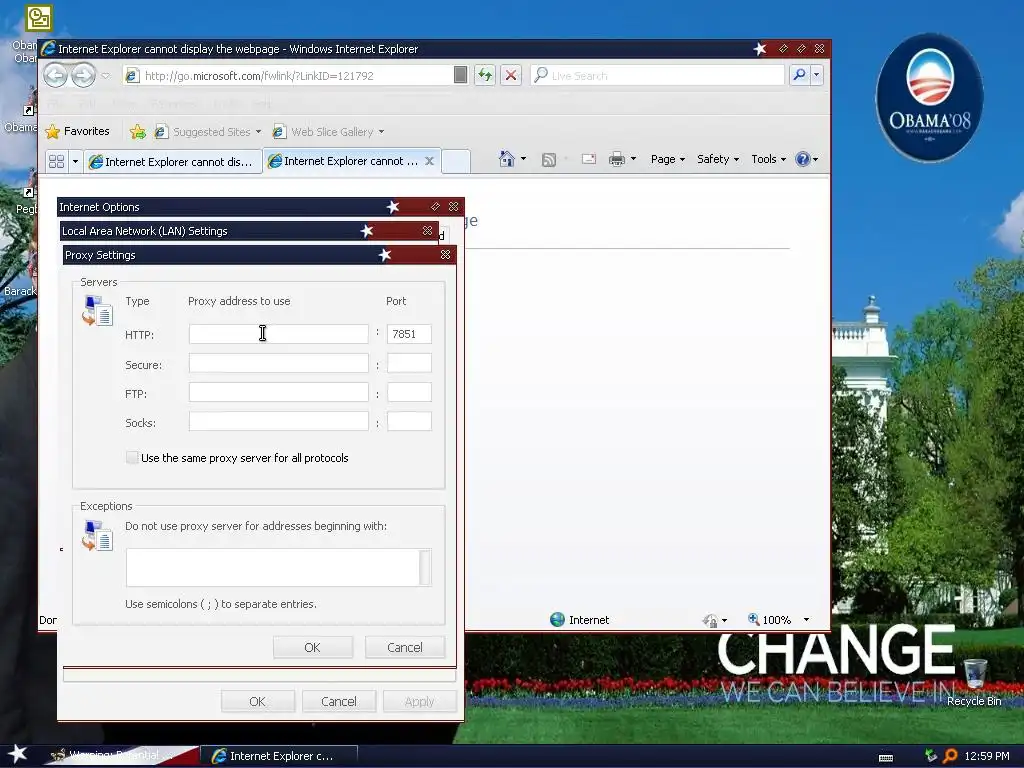Click the Favorites star button

click(77, 131)
